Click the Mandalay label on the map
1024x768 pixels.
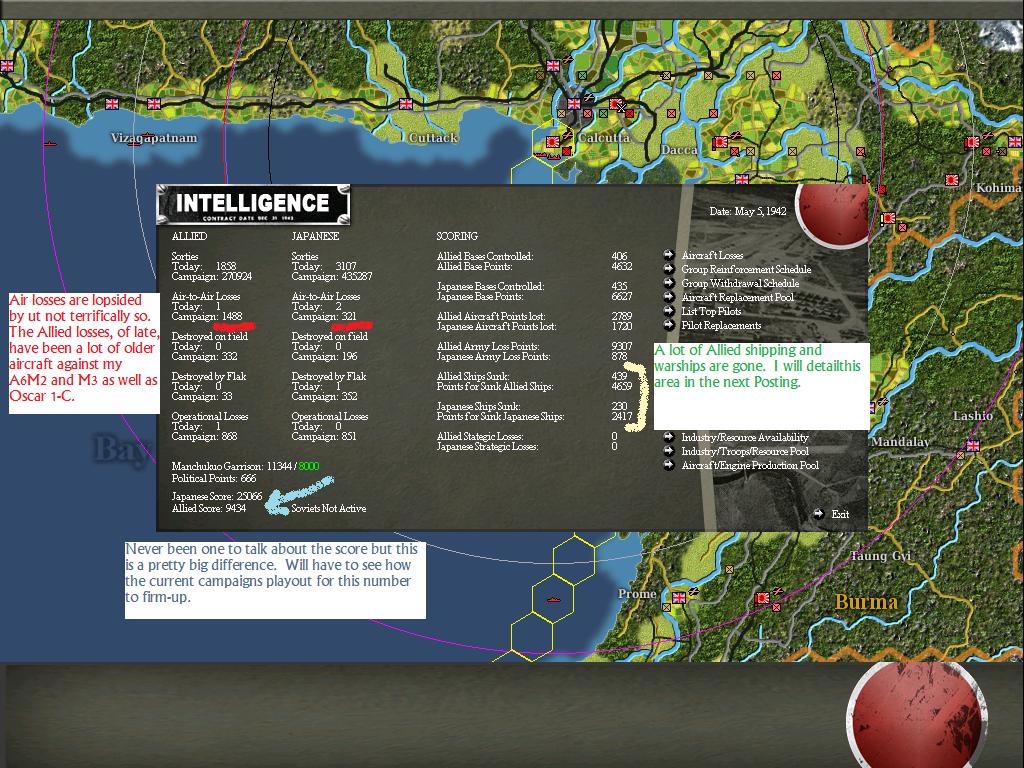[900, 441]
